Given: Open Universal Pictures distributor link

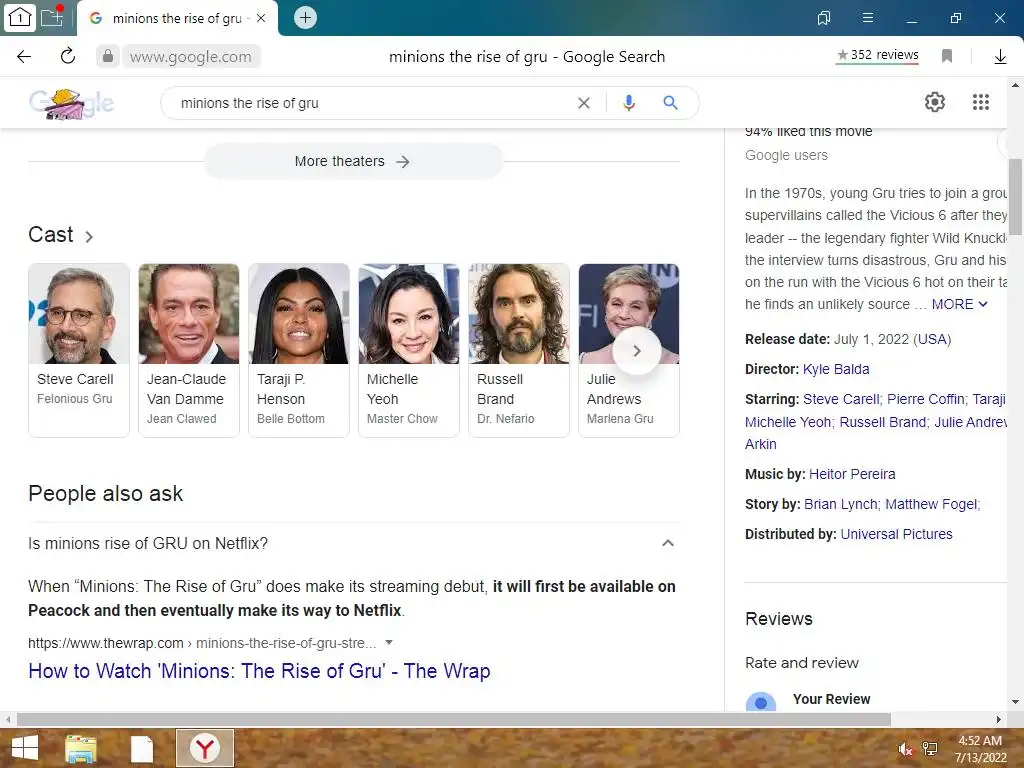Looking at the screenshot, I should coord(896,534).
